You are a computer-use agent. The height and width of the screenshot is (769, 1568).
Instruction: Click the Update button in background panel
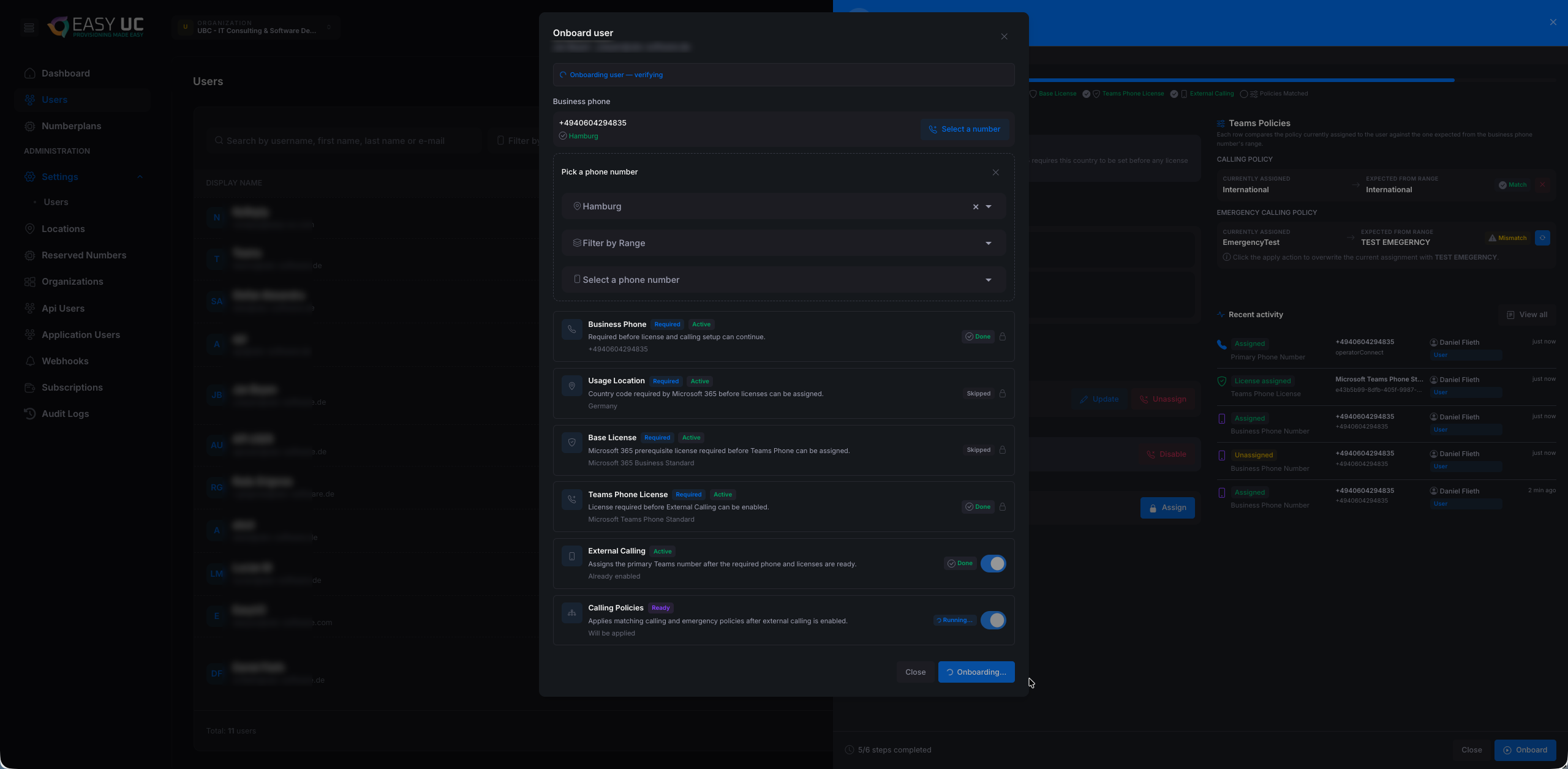(x=1099, y=399)
